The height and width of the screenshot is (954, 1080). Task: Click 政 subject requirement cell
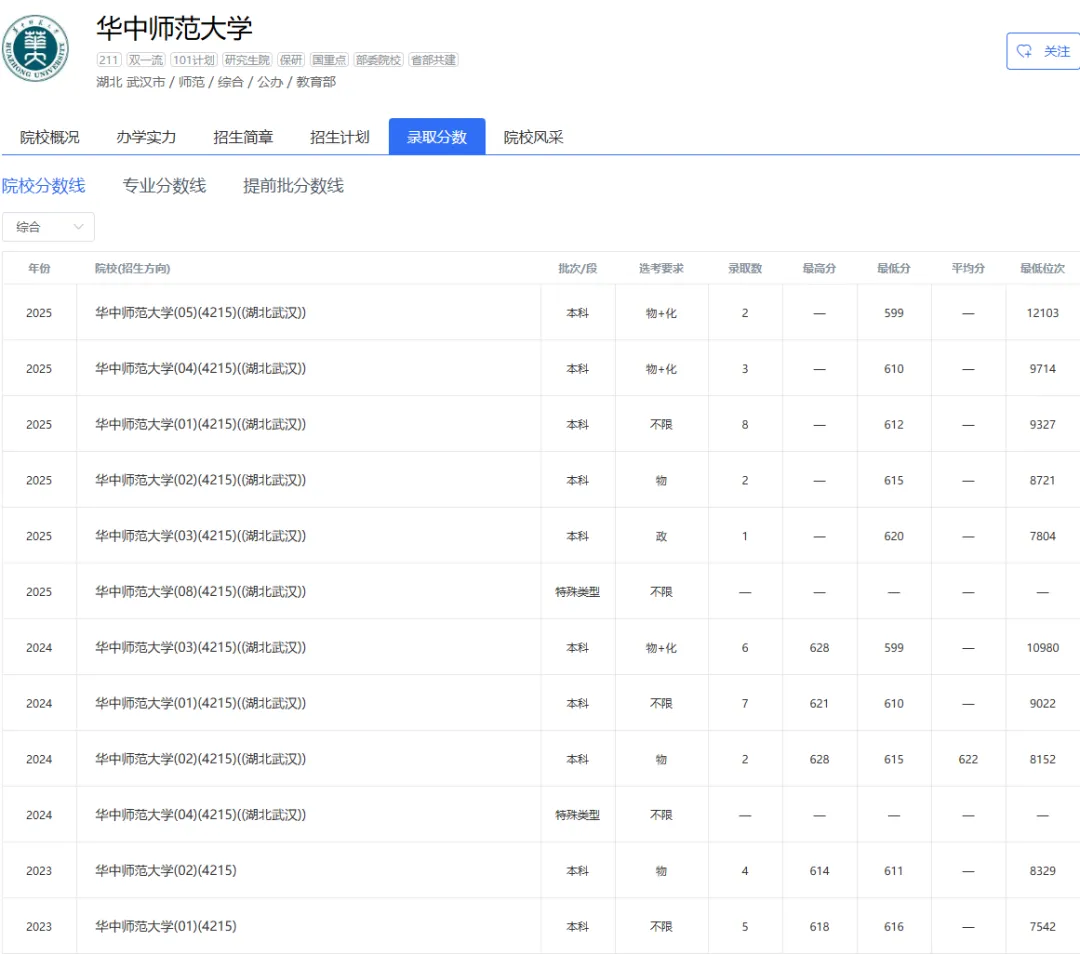point(661,536)
